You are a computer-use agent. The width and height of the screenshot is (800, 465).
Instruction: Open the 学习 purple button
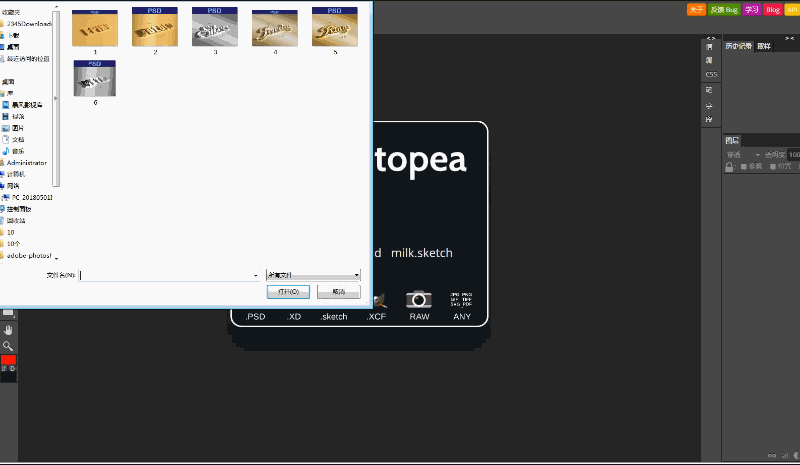(752, 10)
